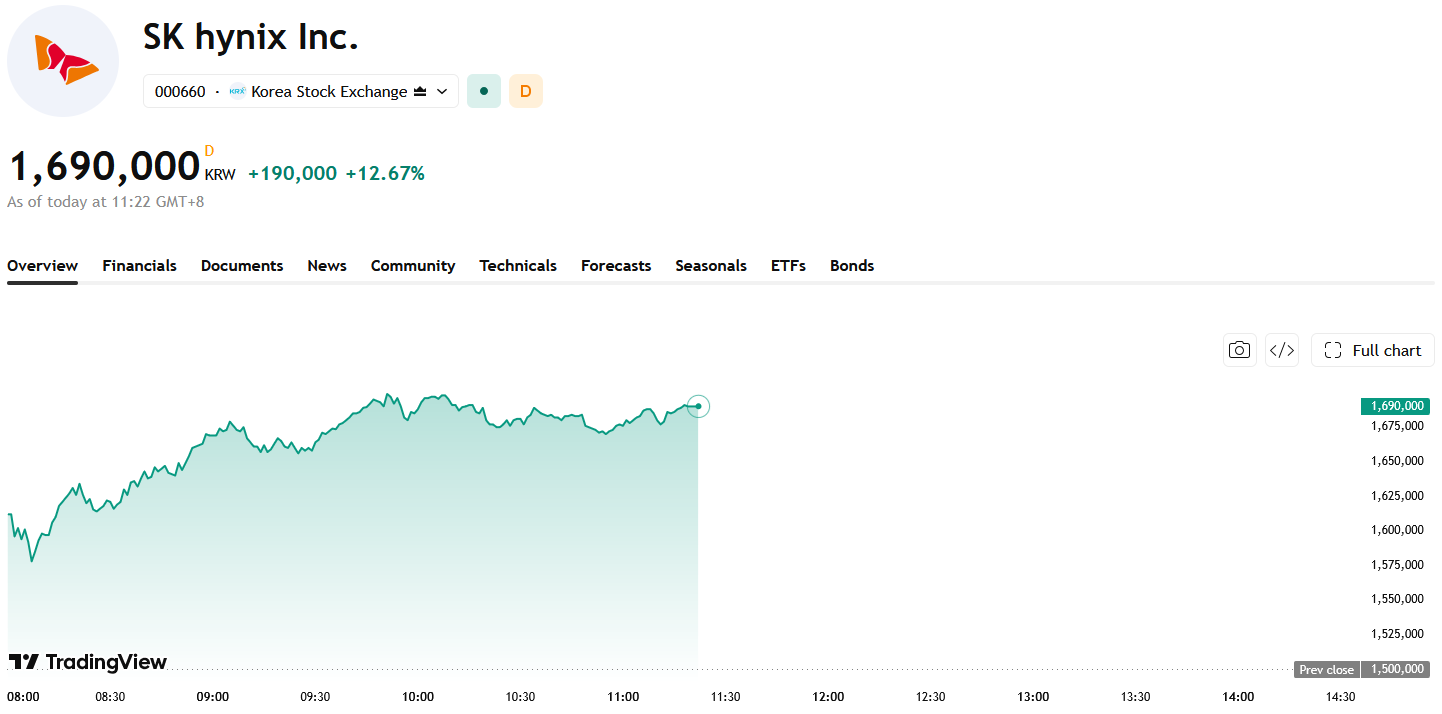Image resolution: width=1442 pixels, height=714 pixels.
Task: Click the 14:30 time axis label
Action: (1340, 697)
